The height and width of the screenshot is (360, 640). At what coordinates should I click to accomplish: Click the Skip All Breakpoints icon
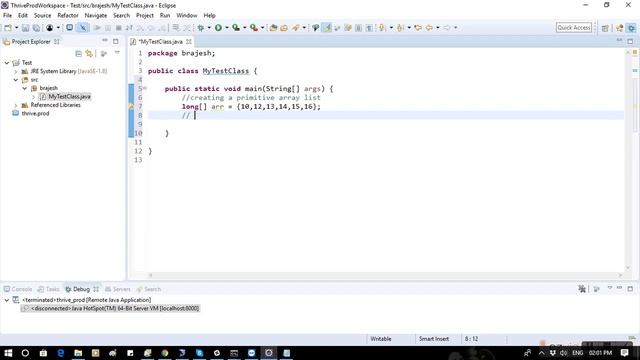(83, 28)
